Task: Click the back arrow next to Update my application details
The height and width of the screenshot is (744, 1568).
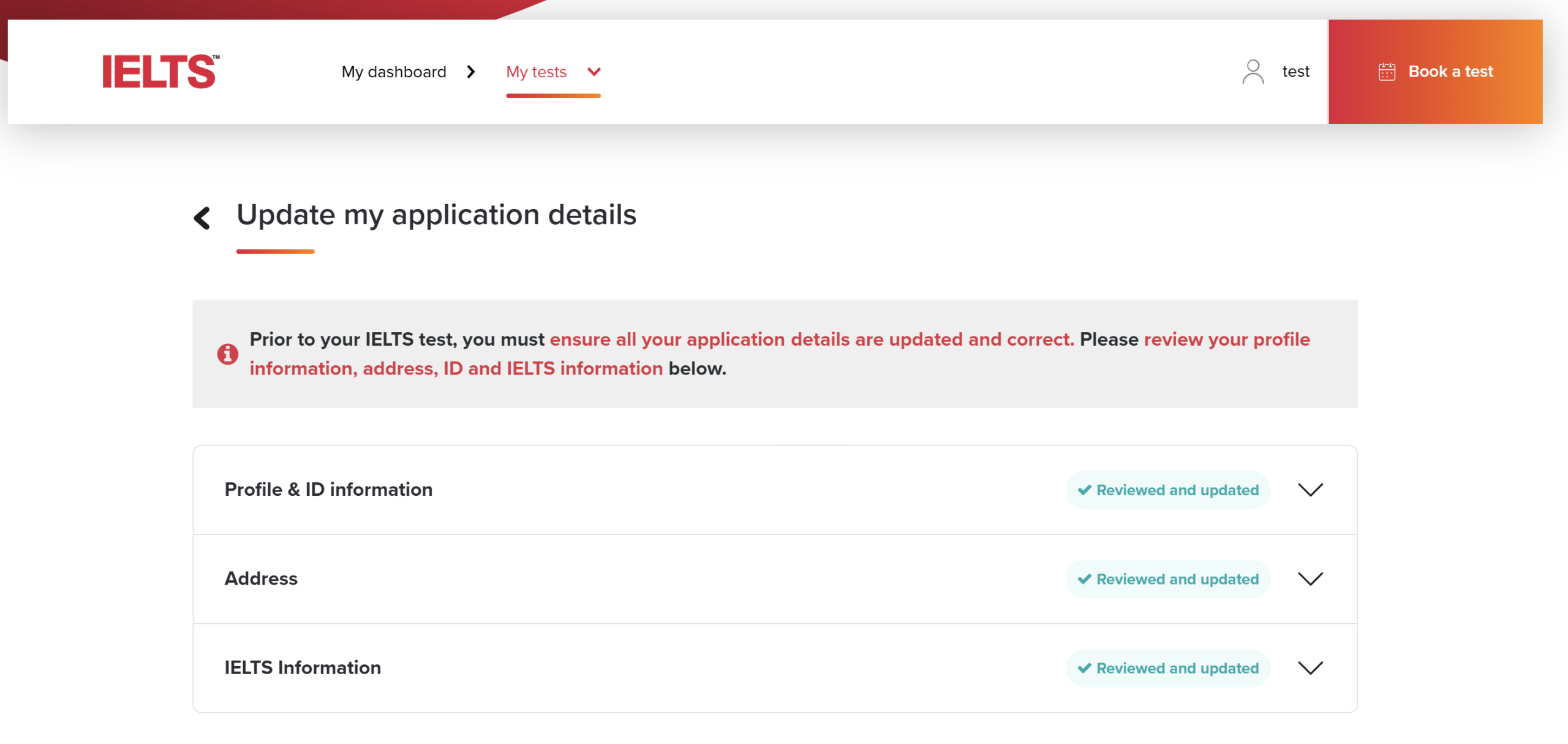Action: click(202, 218)
